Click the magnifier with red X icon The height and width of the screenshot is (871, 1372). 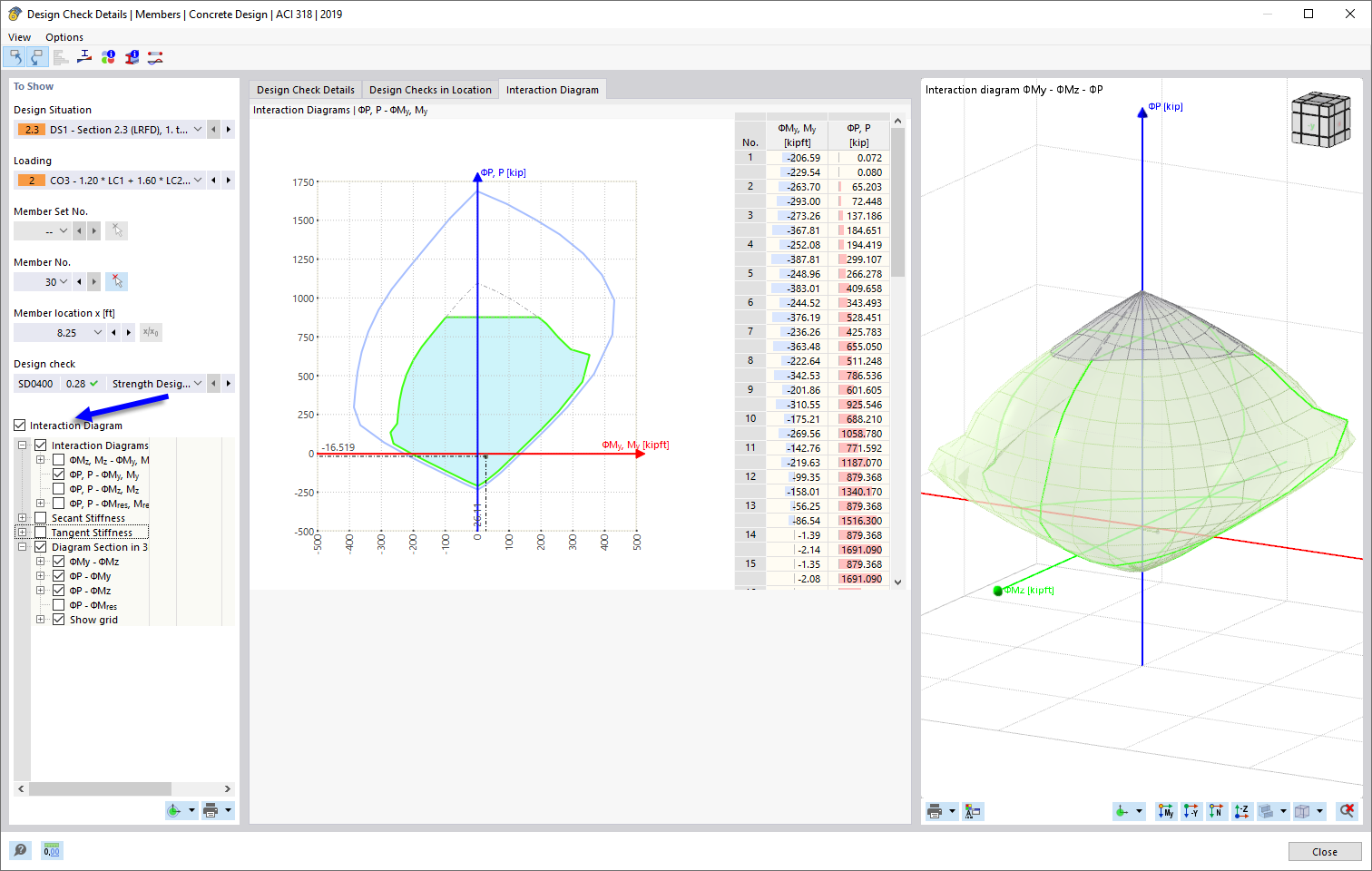1347,811
